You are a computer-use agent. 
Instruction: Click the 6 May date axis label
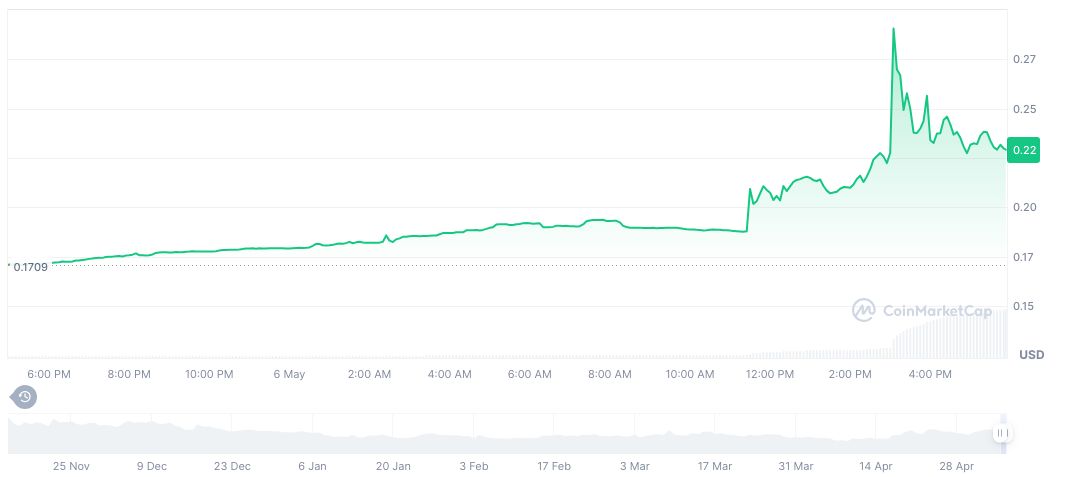(289, 374)
